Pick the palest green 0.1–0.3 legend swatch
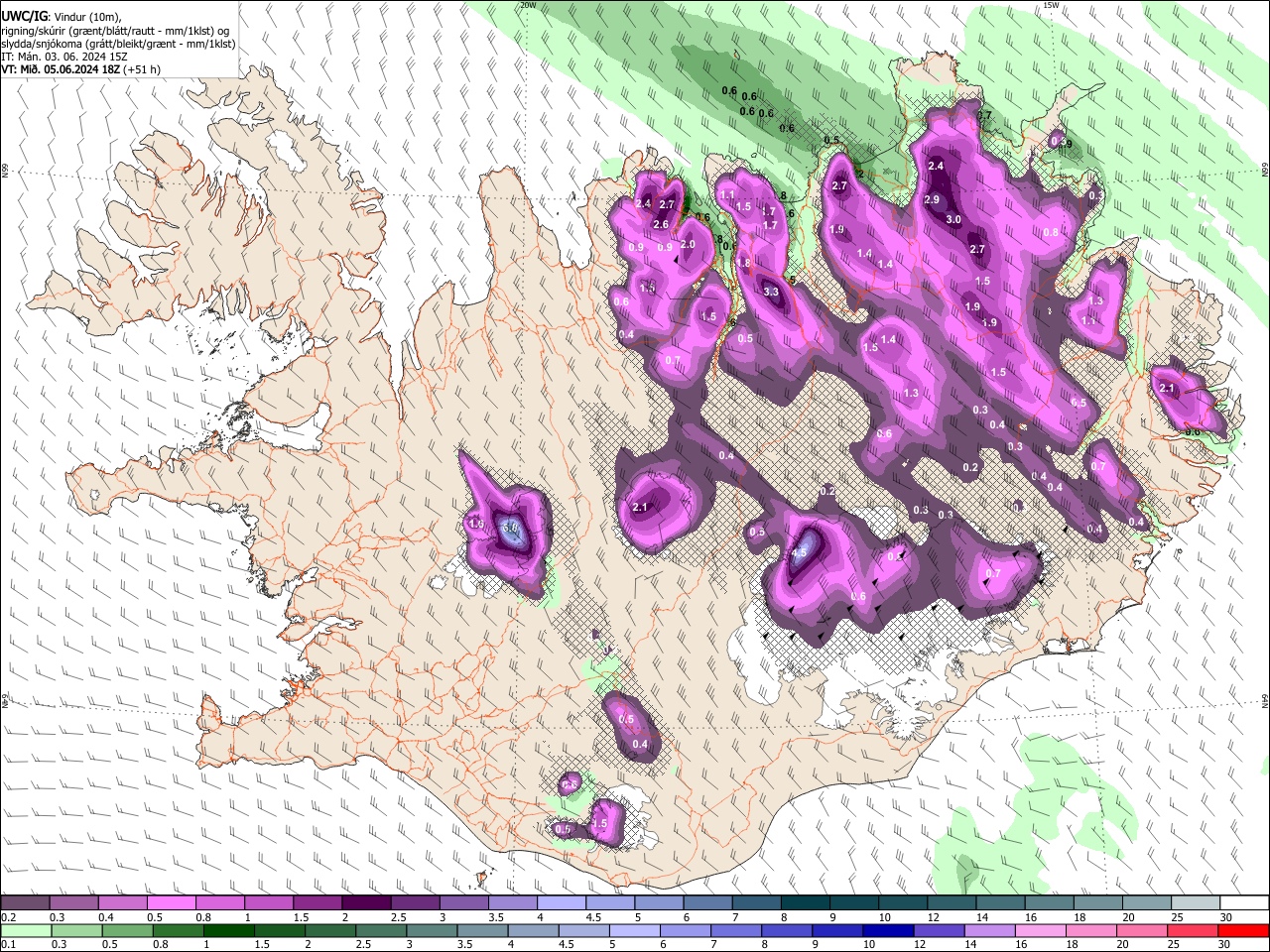The height and width of the screenshot is (952, 1270). [x=26, y=931]
